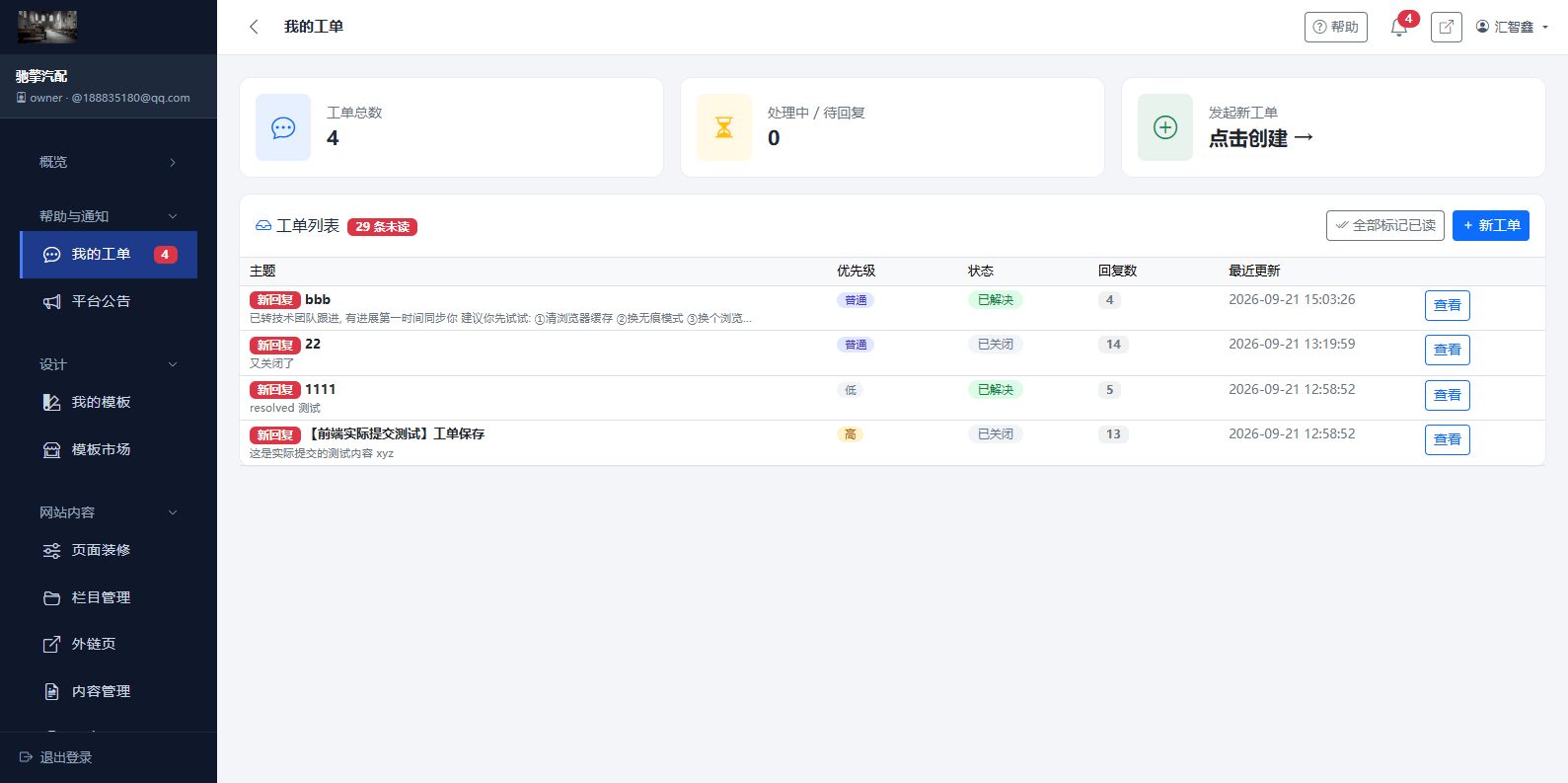This screenshot has width=1568, height=783.
Task: Collapse the 网站内容 sidebar group
Action: [x=109, y=512]
